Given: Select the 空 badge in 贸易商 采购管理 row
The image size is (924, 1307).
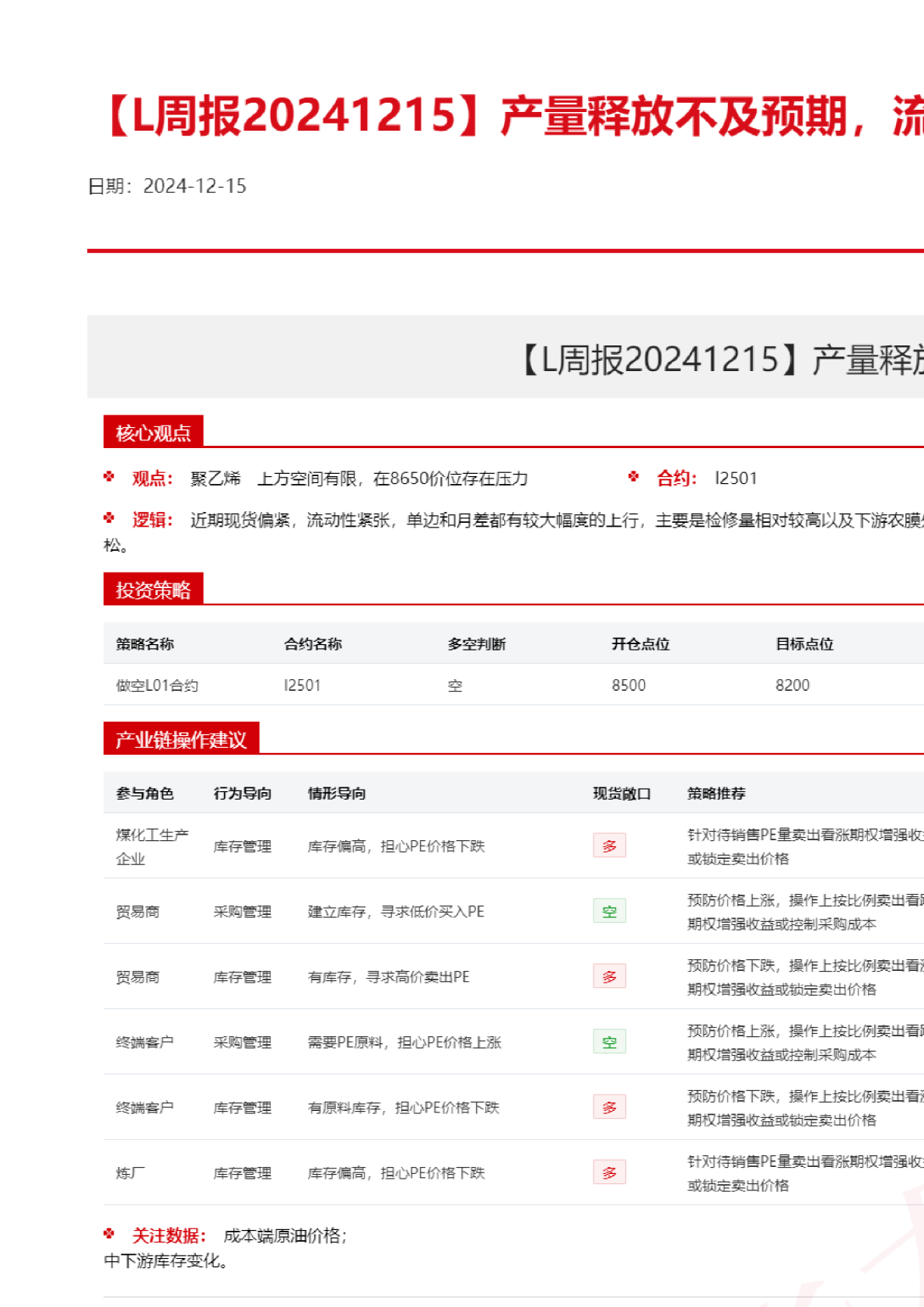Looking at the screenshot, I should [x=609, y=911].
